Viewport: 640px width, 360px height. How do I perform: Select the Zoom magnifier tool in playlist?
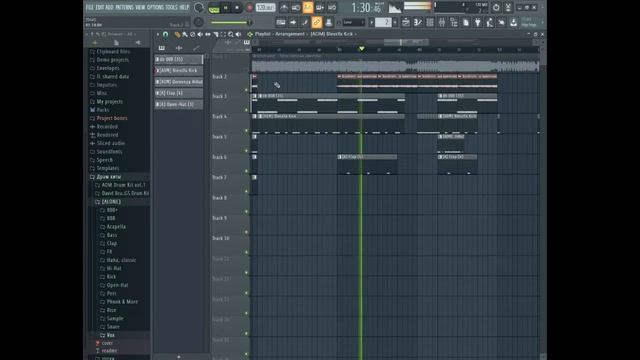coord(231,34)
